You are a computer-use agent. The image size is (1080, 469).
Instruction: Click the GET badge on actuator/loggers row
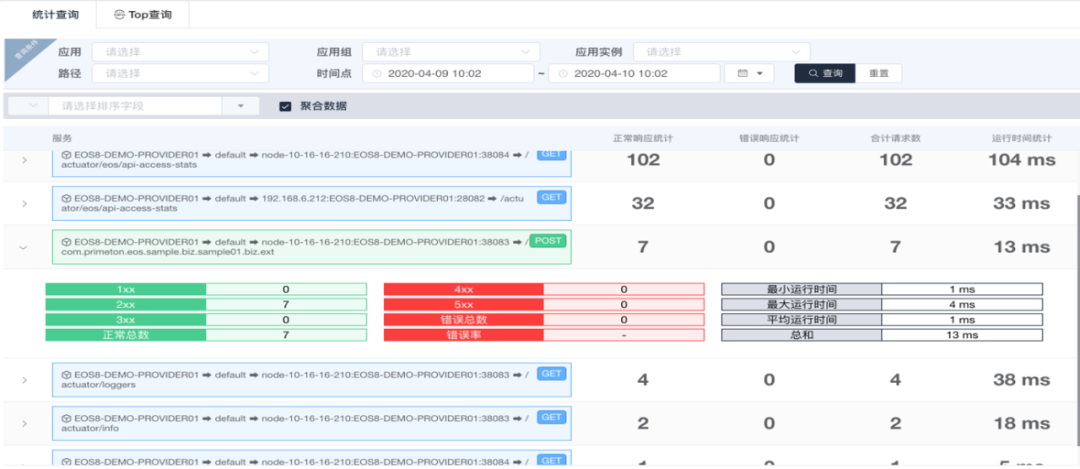551,374
